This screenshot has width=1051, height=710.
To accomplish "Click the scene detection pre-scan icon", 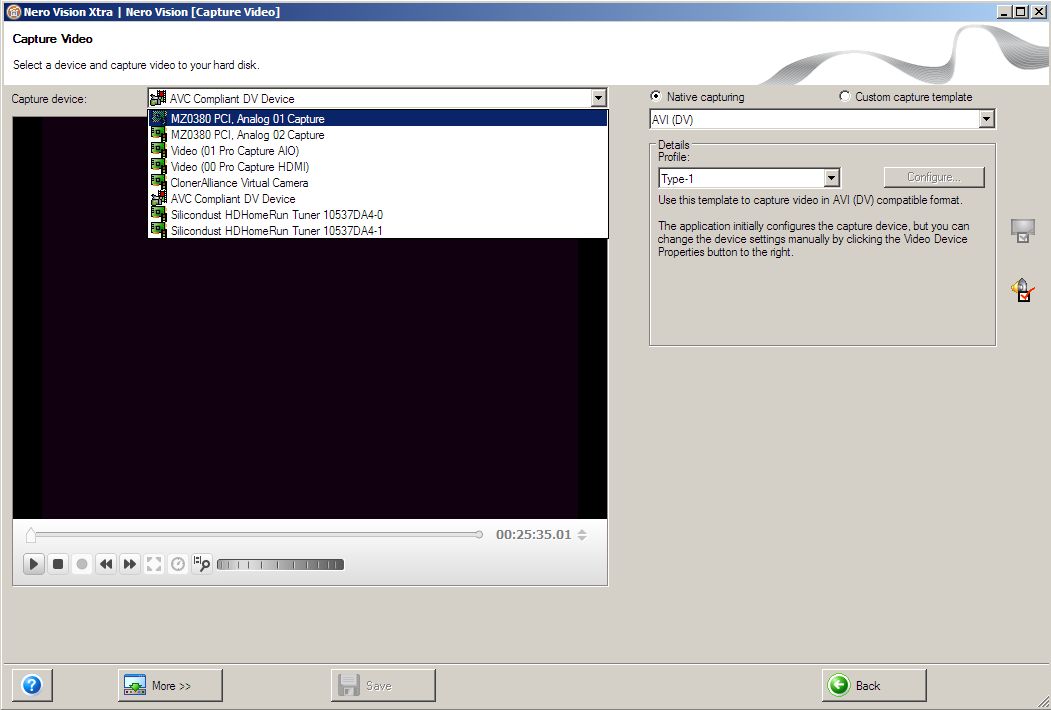I will (x=202, y=565).
